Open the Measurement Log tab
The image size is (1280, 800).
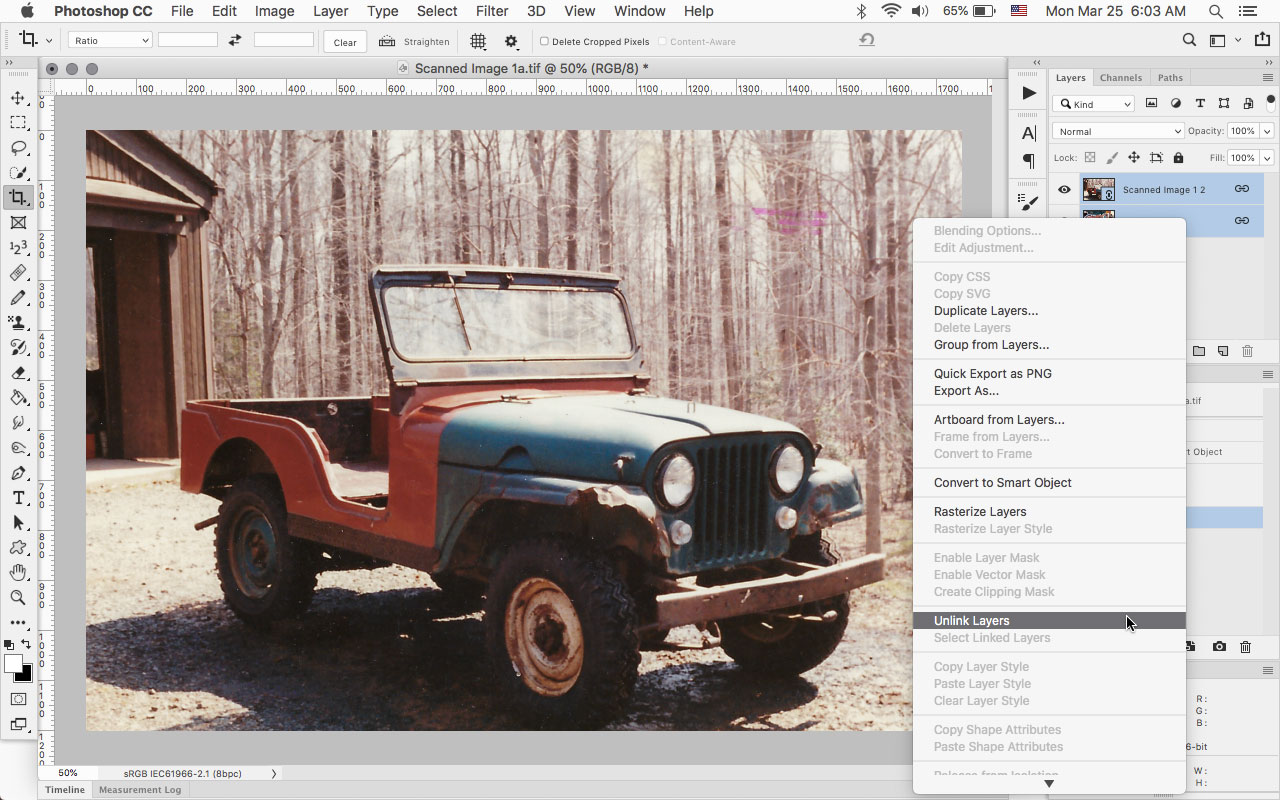(x=140, y=790)
